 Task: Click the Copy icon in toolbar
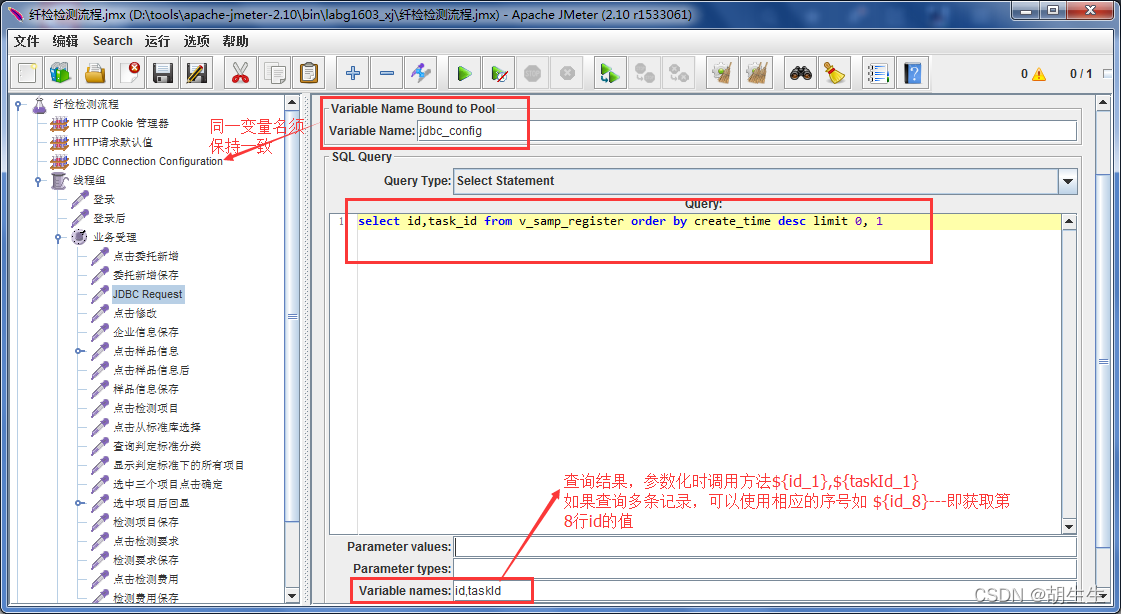[x=274, y=73]
